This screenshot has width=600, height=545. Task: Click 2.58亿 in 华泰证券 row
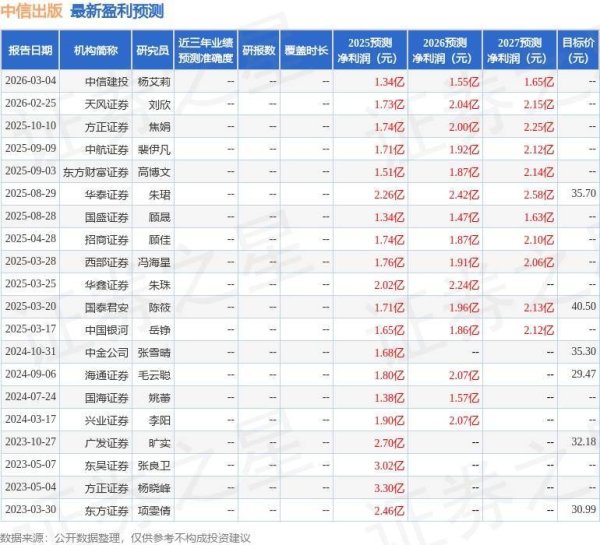(x=539, y=194)
